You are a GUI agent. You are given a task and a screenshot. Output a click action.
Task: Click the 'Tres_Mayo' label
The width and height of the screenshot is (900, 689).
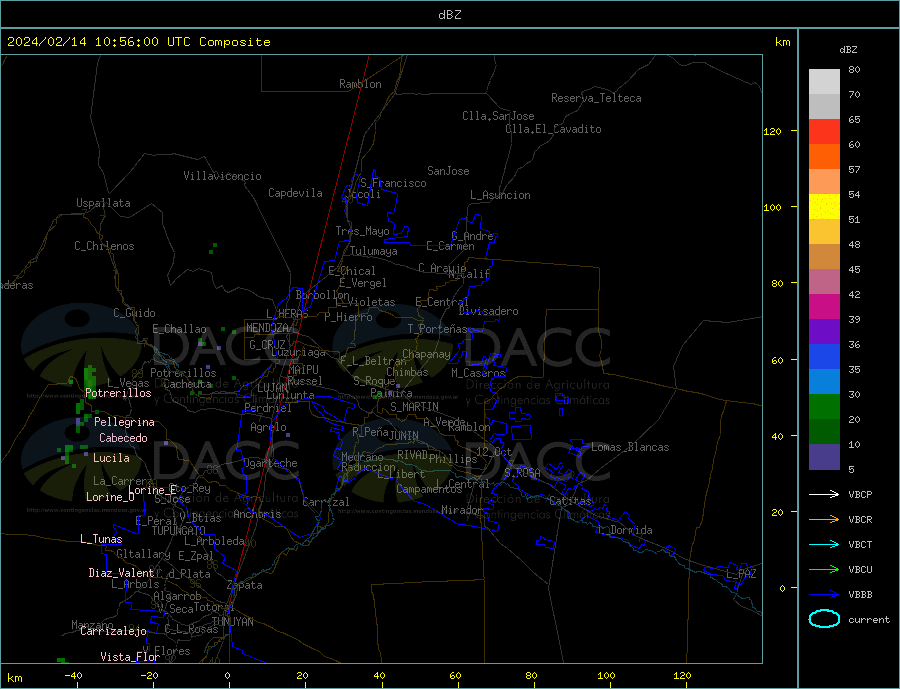pos(362,231)
